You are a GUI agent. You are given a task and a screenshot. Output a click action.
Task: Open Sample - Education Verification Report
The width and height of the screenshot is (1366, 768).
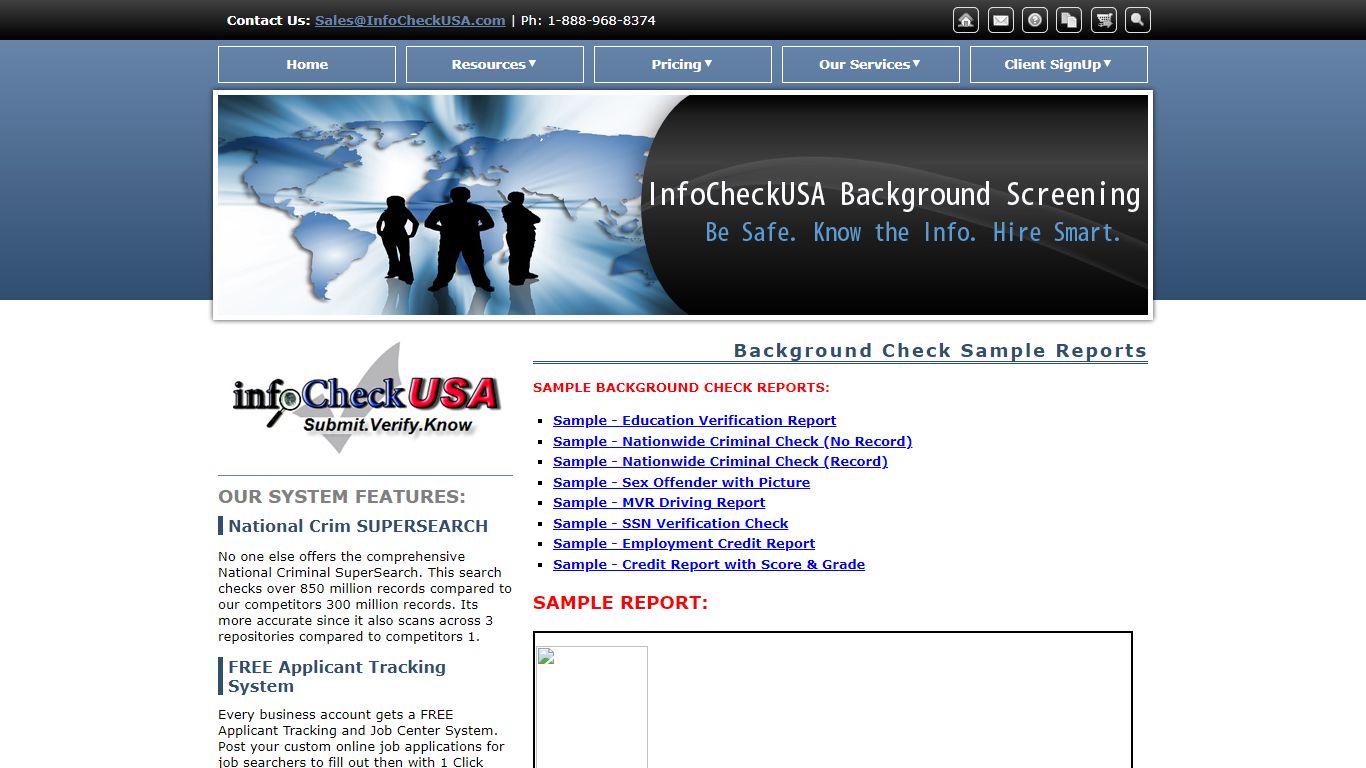pyautogui.click(x=694, y=421)
